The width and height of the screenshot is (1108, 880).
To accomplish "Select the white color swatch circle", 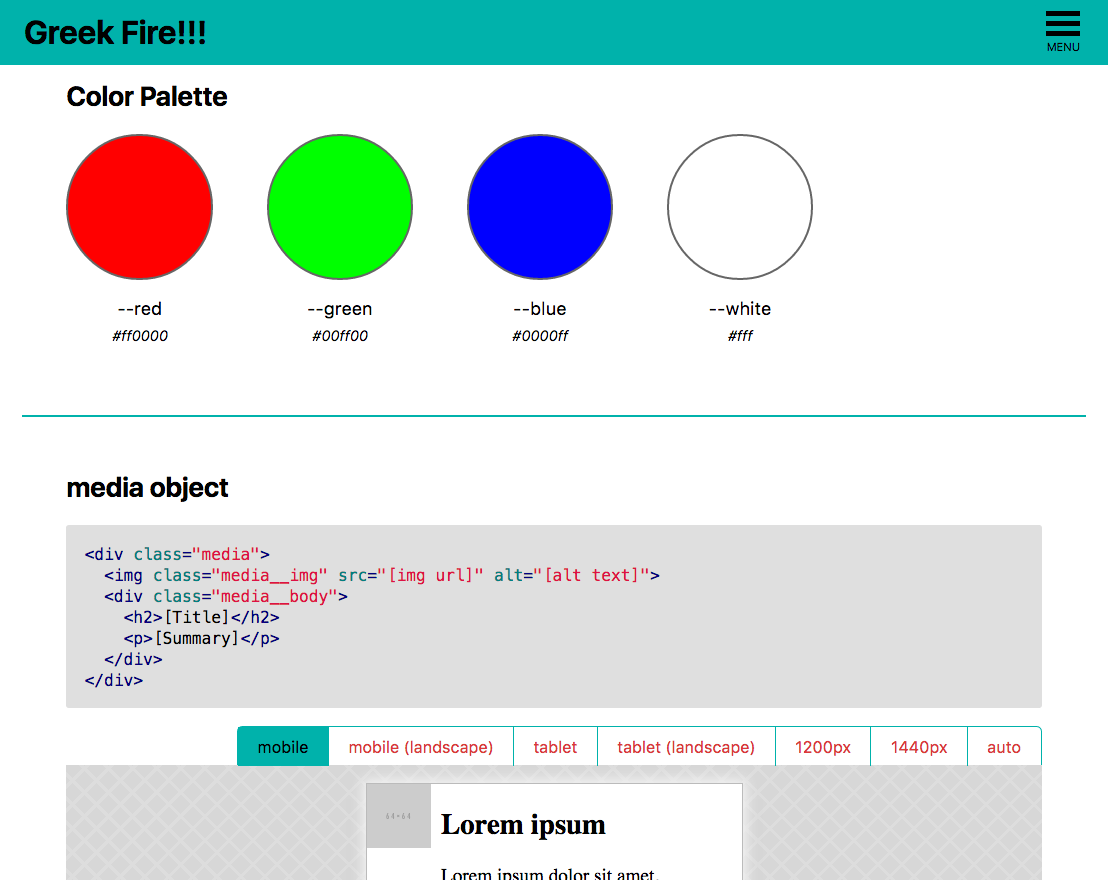I will pos(740,207).
